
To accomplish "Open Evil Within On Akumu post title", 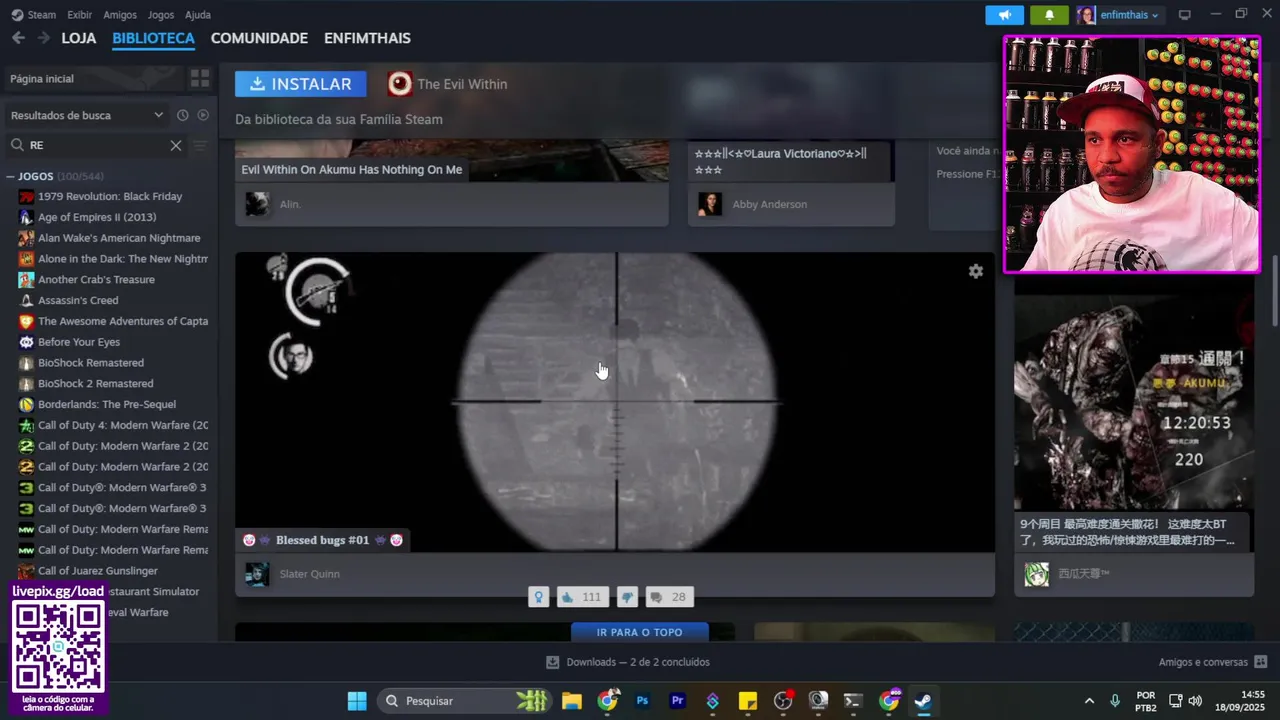I will pyautogui.click(x=352, y=170).
